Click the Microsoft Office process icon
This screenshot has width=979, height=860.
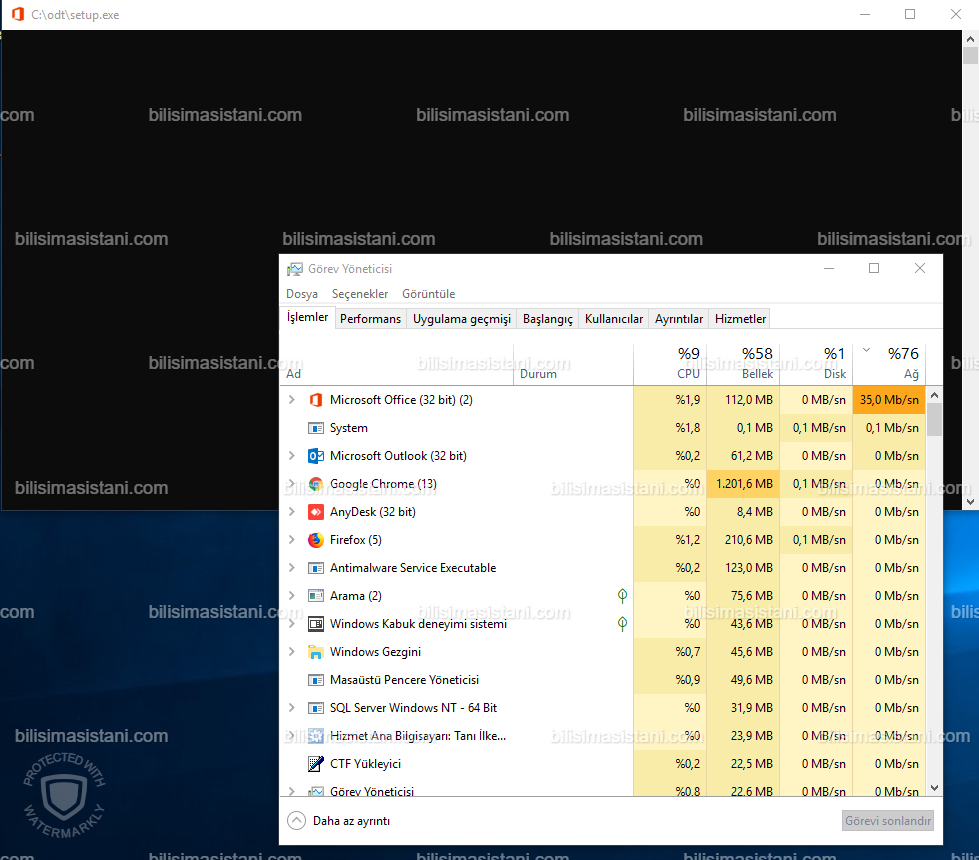316,400
